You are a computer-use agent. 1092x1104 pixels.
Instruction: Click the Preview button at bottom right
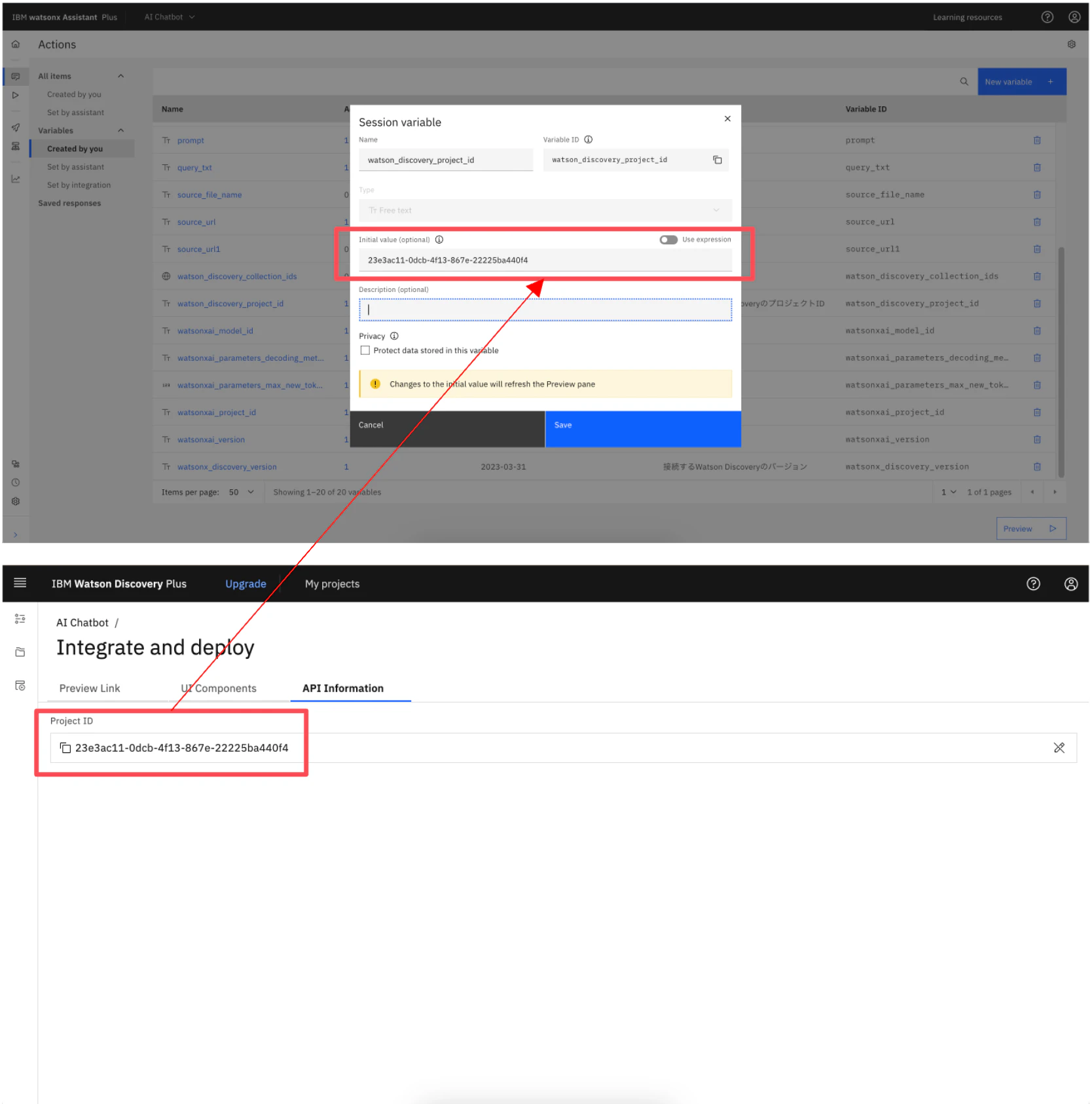[1030, 528]
